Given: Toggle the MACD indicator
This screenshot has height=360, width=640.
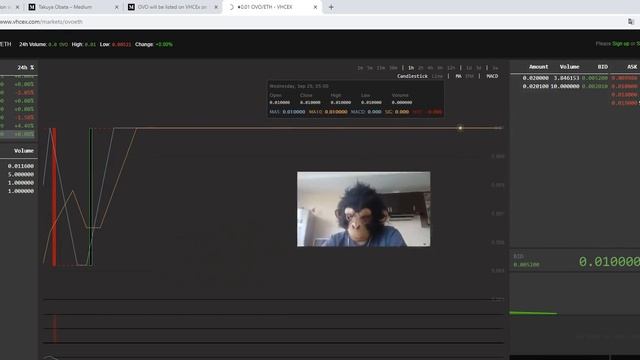Looking at the screenshot, I should coord(492,76).
